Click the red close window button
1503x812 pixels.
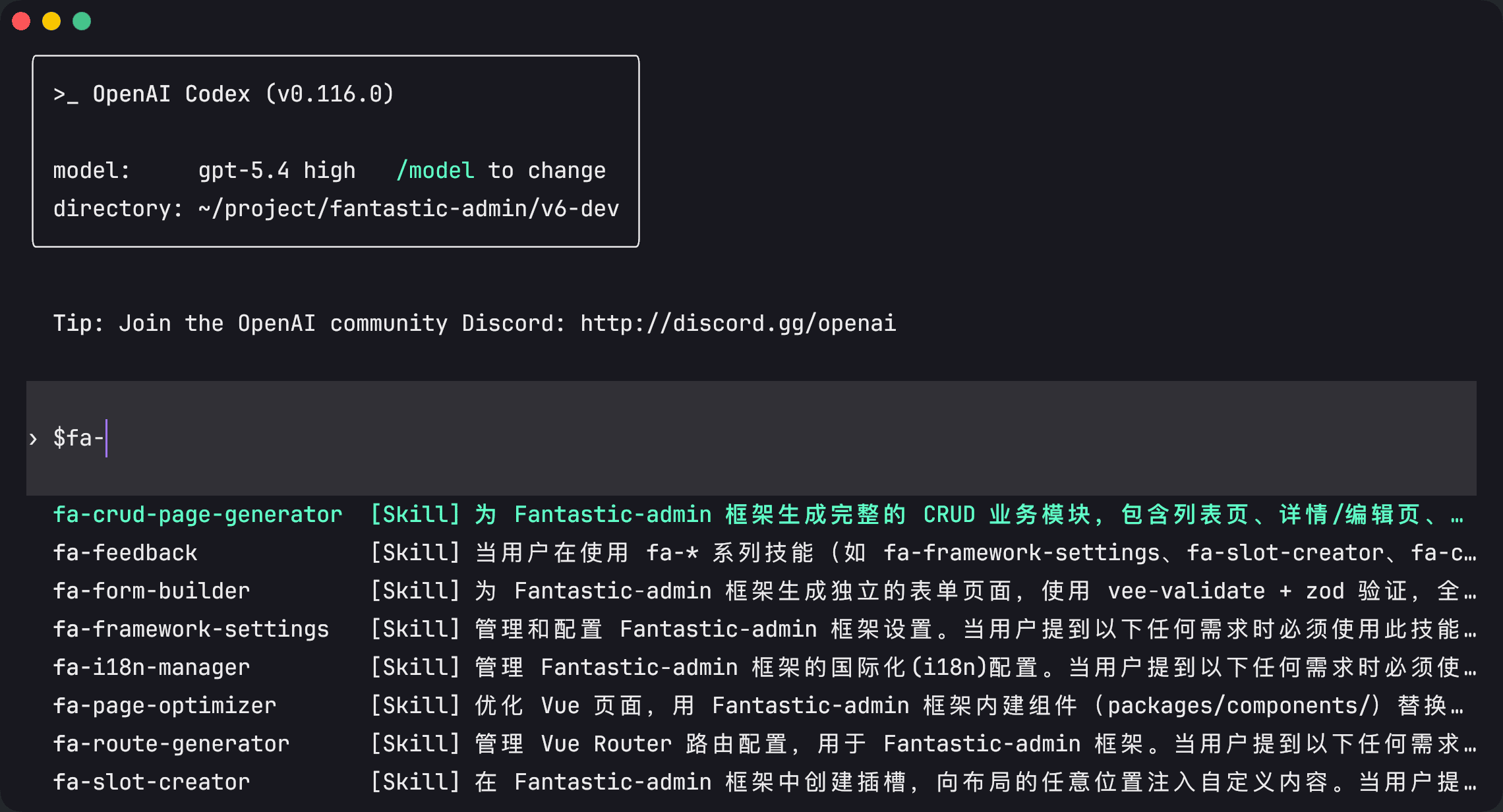coord(21,21)
